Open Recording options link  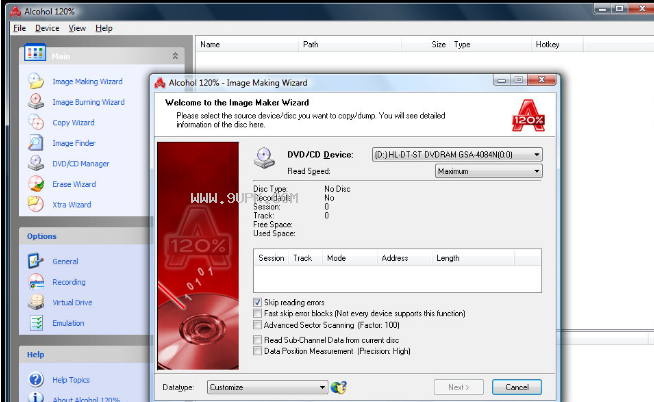69,282
